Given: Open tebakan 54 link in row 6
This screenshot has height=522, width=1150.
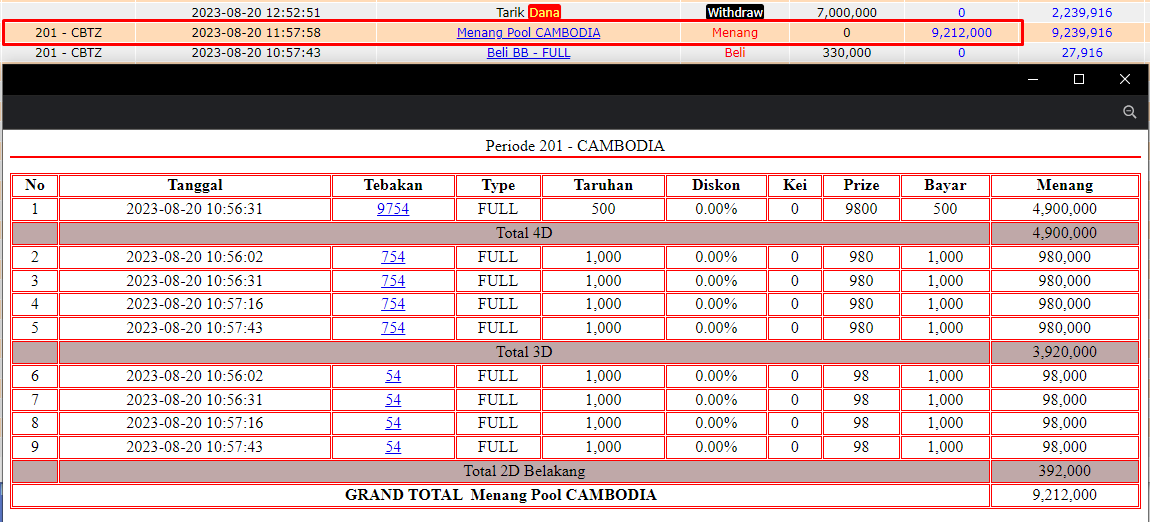Looking at the screenshot, I should [393, 376].
